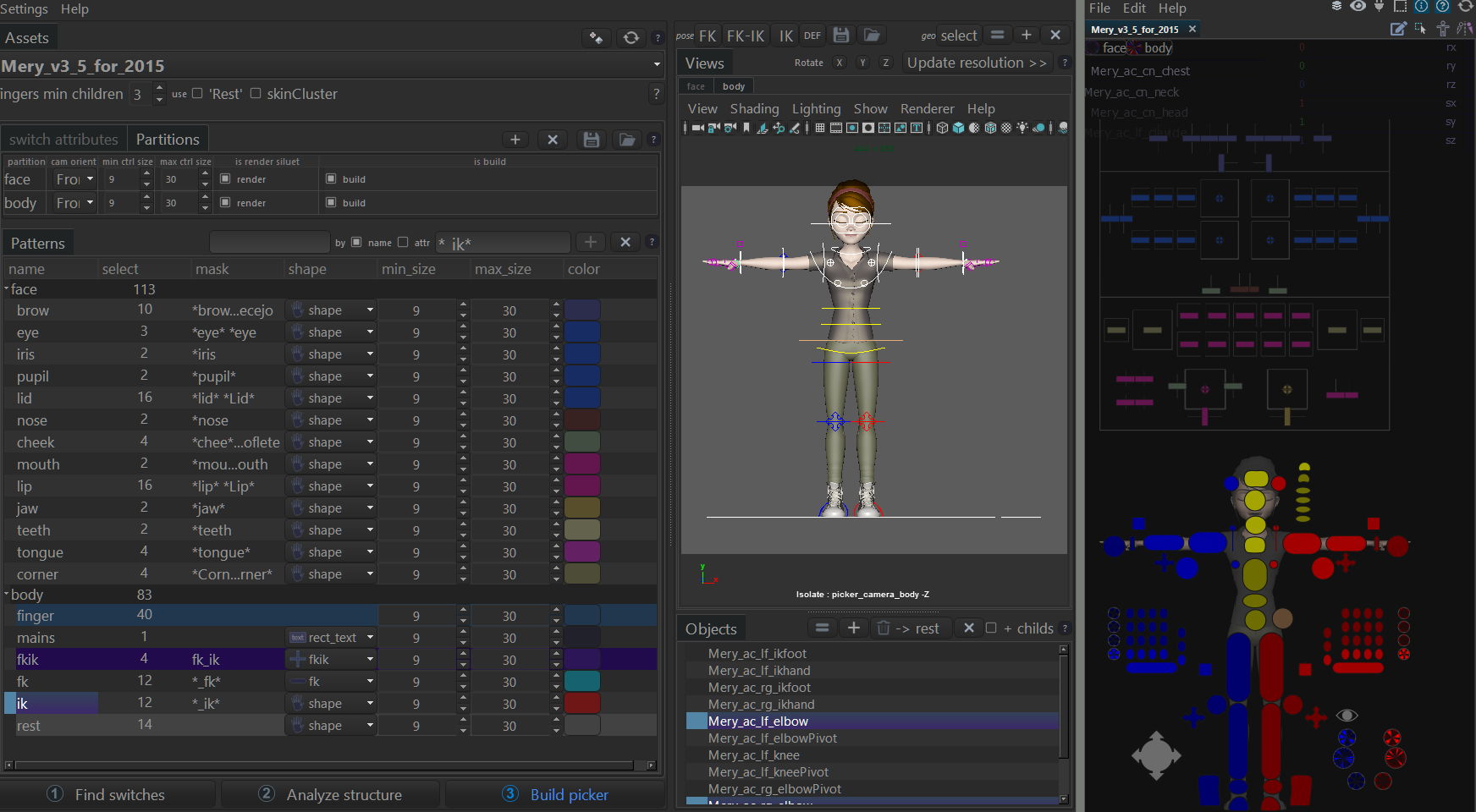Open the Mery_v3_5_for_2015 asset dropdown
This screenshot has height=812, width=1476.
pos(657,65)
